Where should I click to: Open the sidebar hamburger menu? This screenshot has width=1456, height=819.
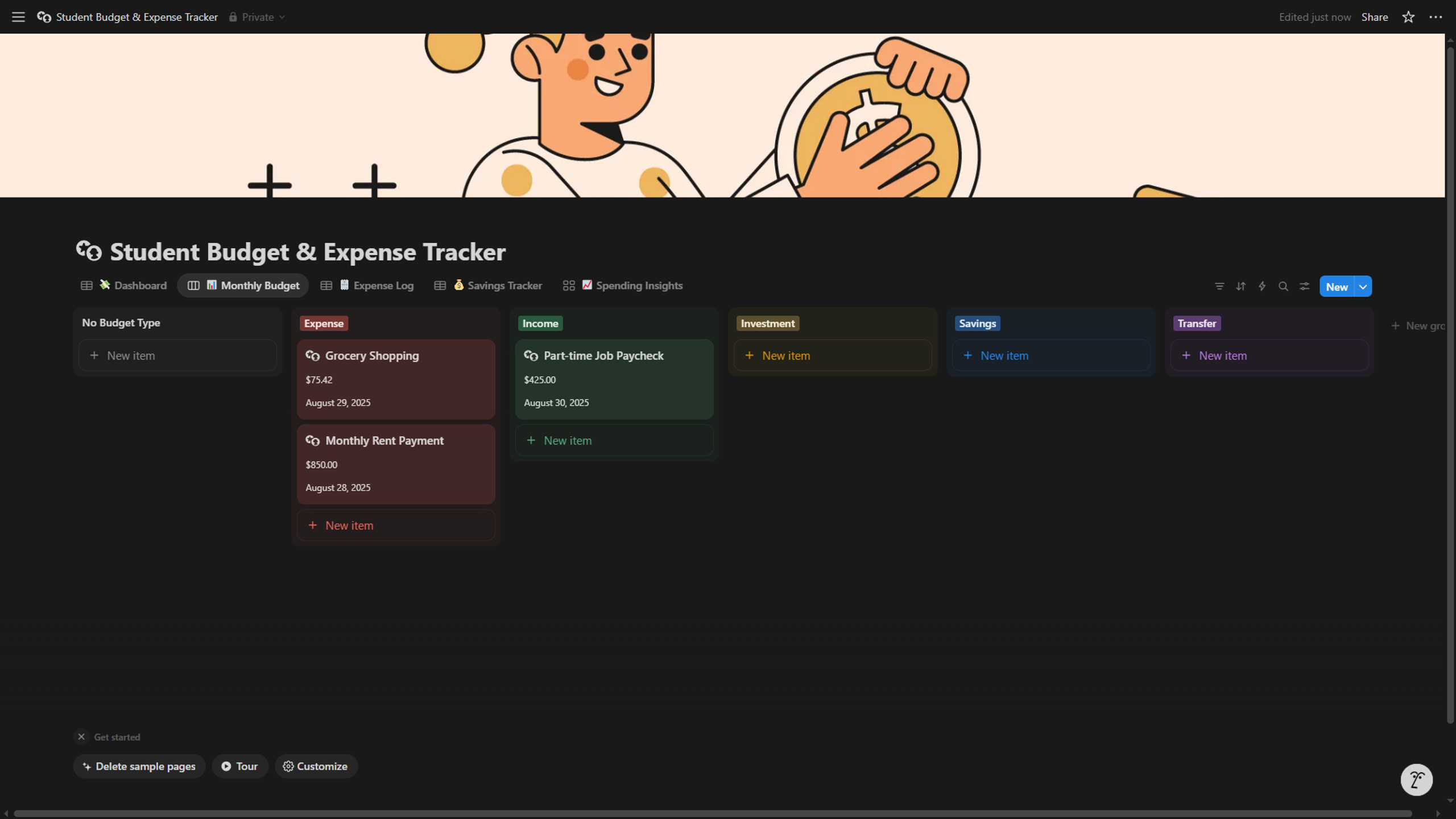click(18, 17)
